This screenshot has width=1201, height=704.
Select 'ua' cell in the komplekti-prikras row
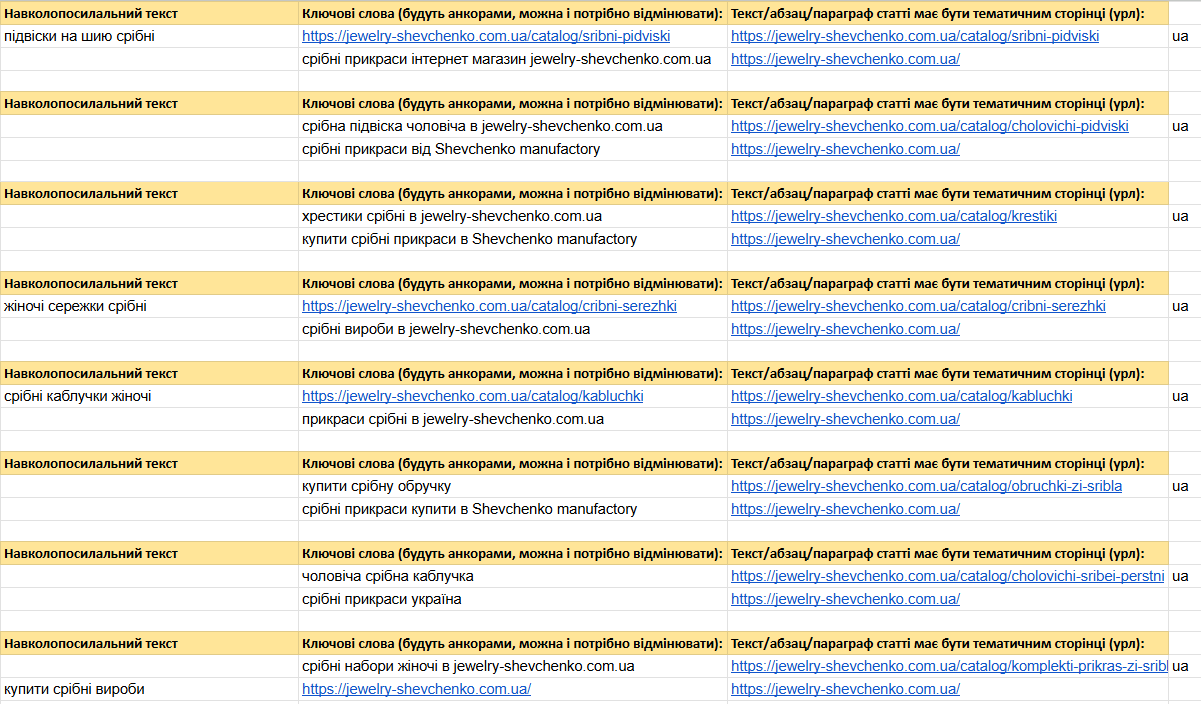tap(1184, 666)
